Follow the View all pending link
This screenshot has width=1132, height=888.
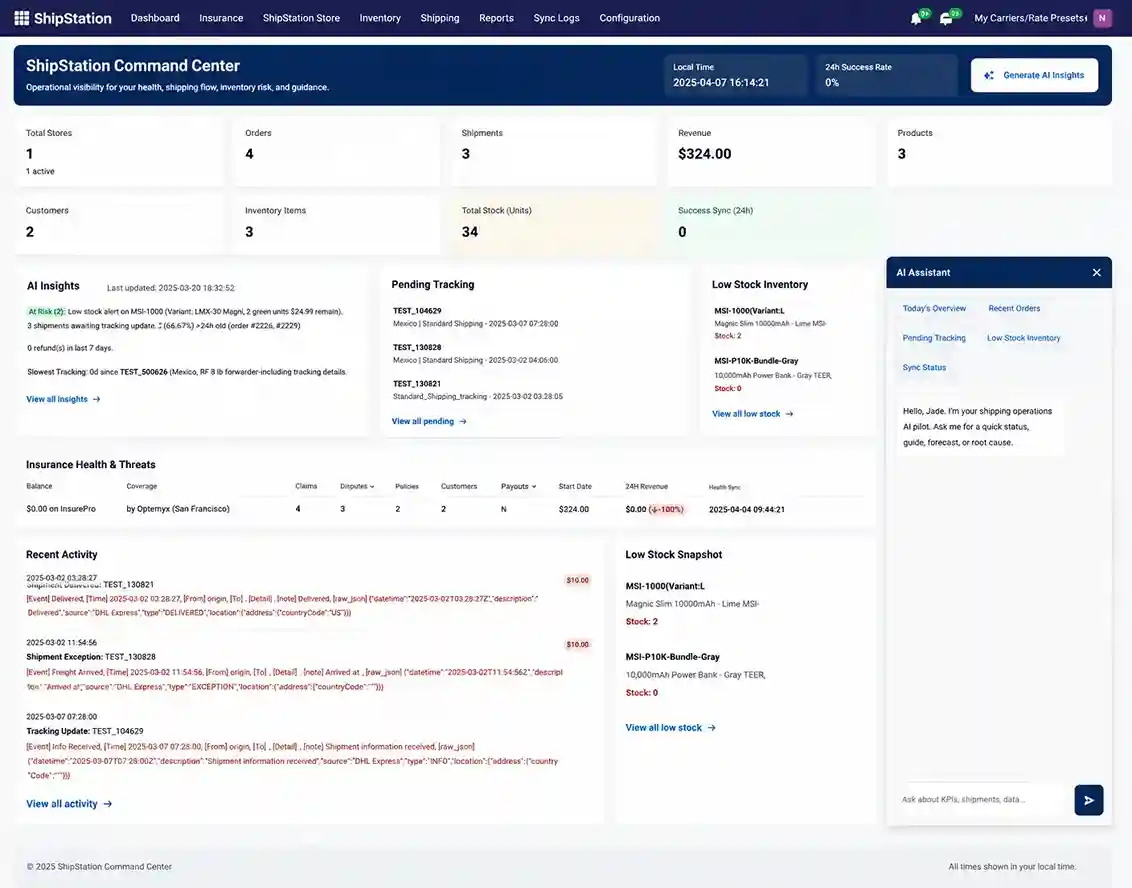click(x=422, y=422)
